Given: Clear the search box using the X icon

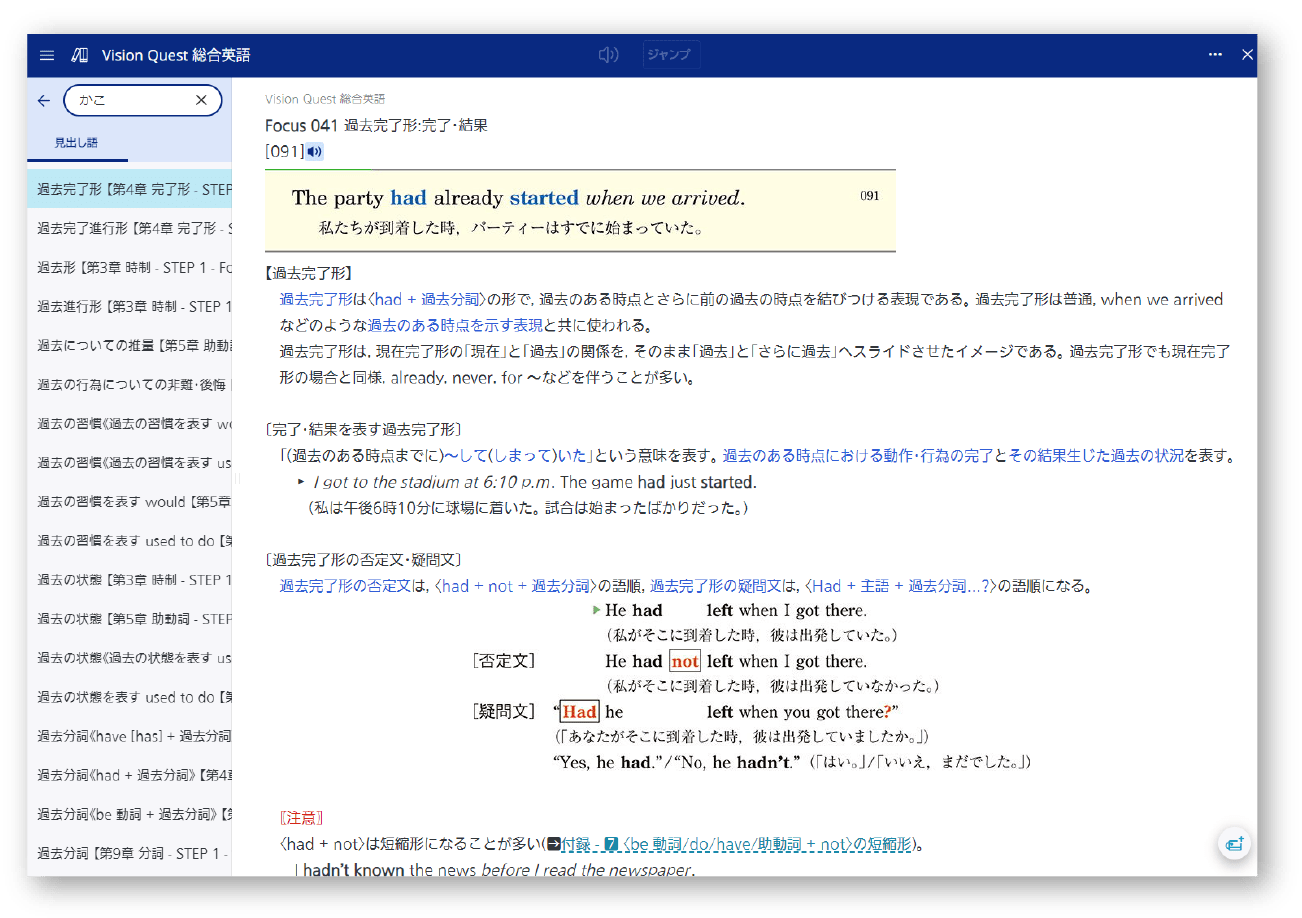Looking at the screenshot, I should 200,100.
